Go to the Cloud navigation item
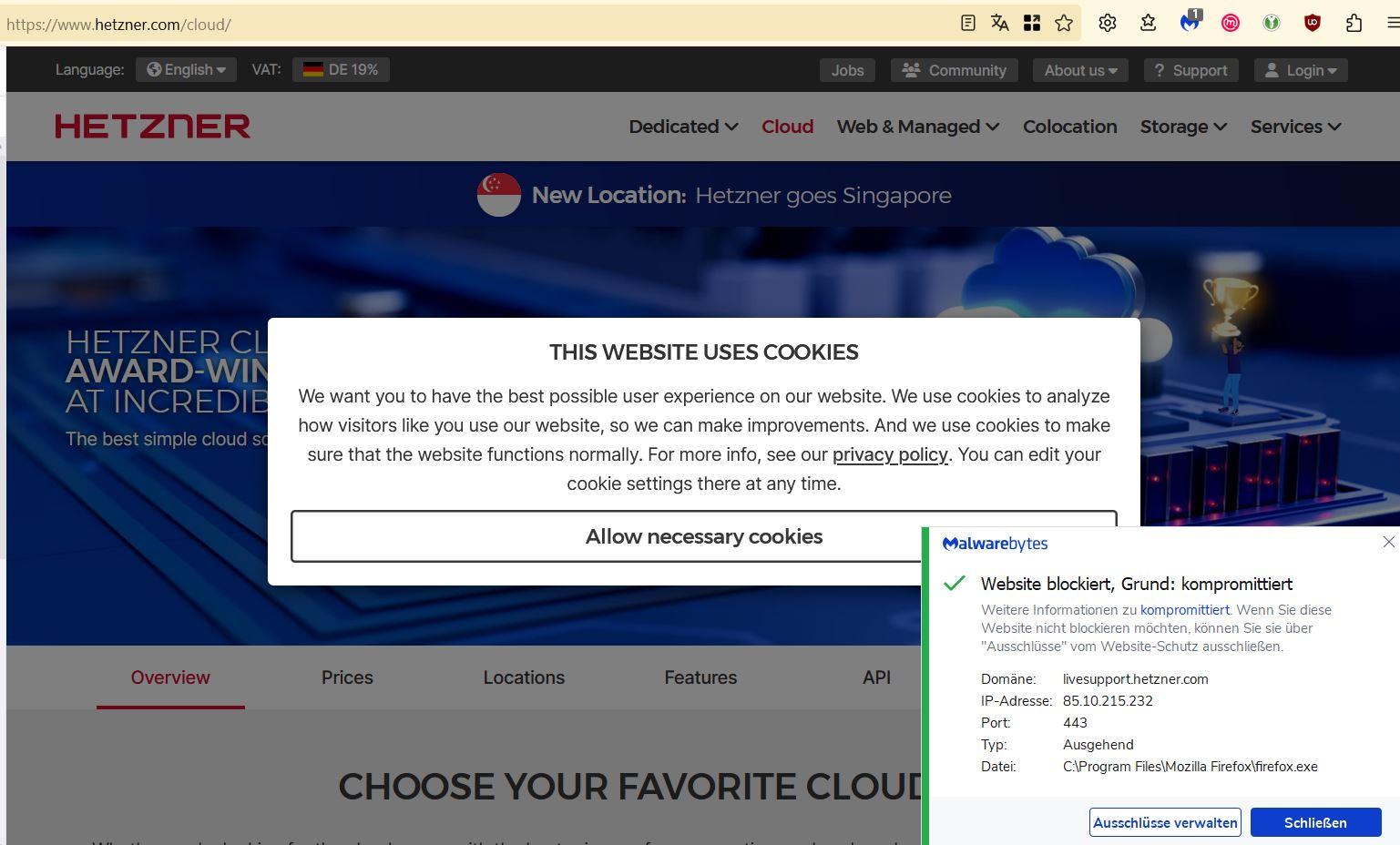1400x845 pixels. pyautogui.click(x=788, y=127)
